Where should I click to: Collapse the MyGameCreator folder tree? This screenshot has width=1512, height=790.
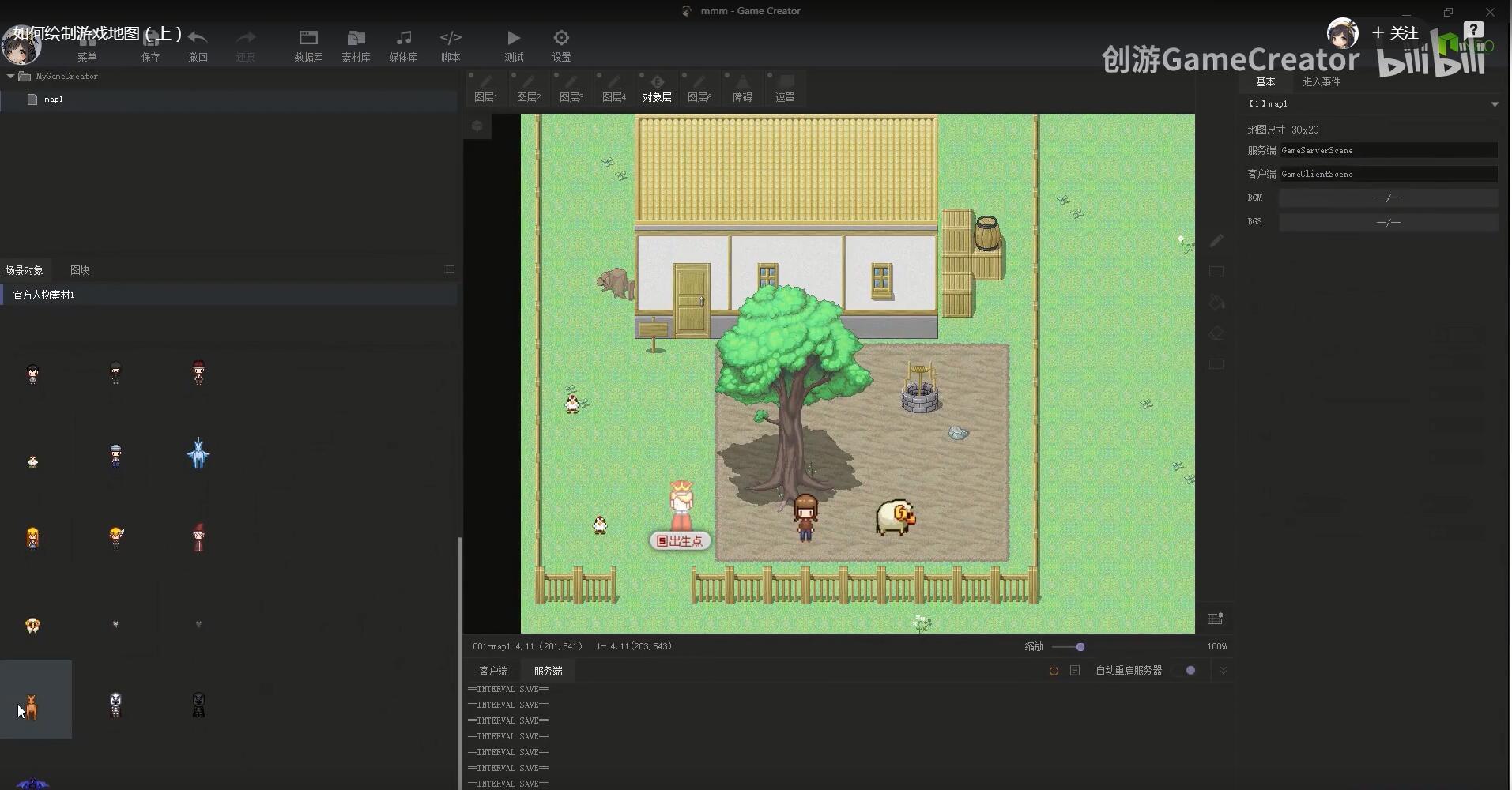pyautogui.click(x=10, y=77)
